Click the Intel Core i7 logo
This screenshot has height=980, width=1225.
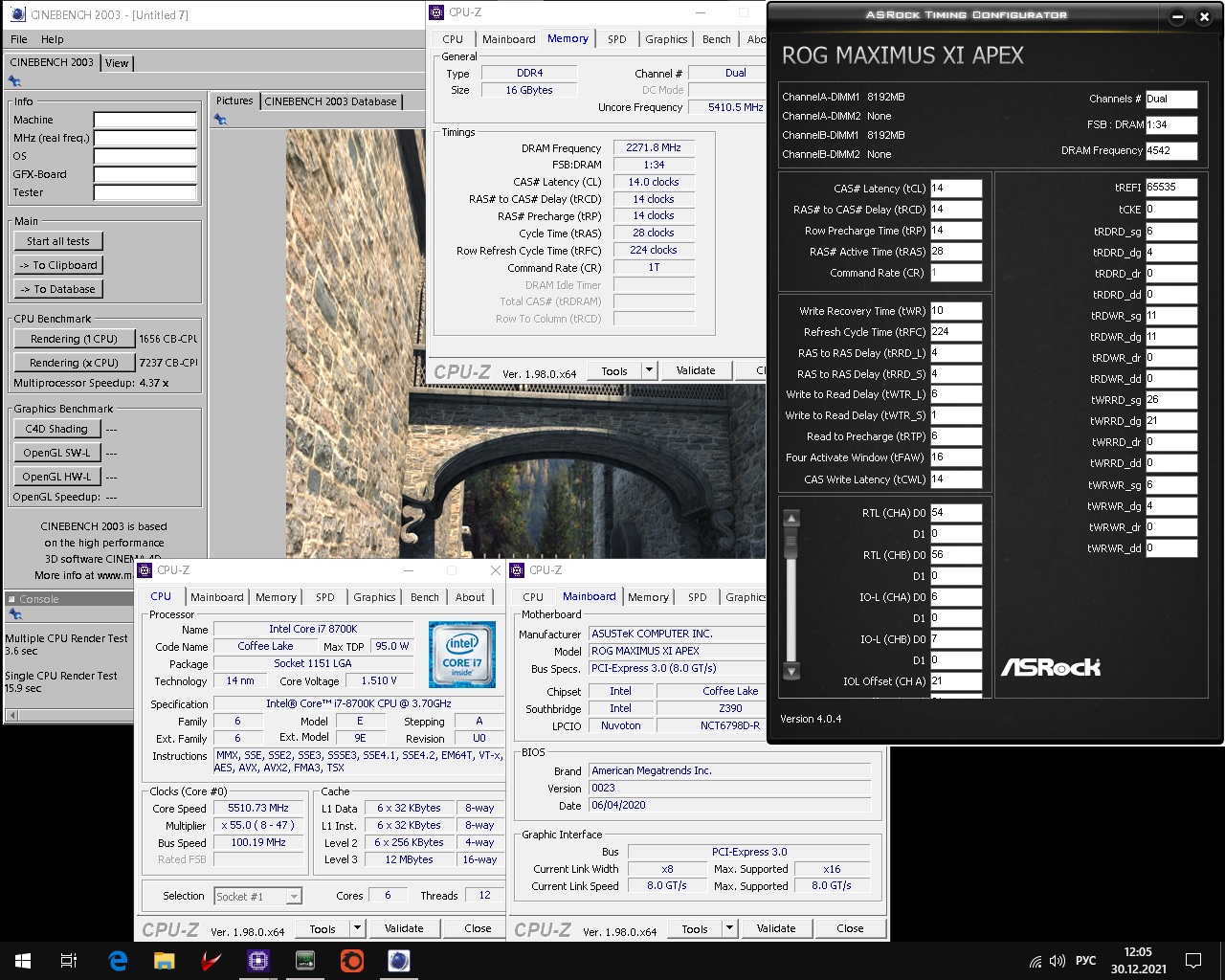[462, 655]
